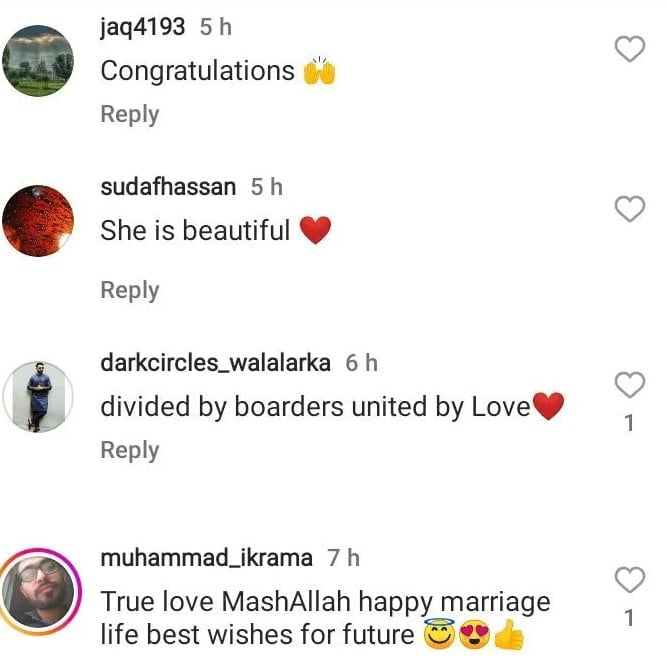Reply to darkcircles_walalarka's comment
Screen dimensions: 667x670
point(130,450)
